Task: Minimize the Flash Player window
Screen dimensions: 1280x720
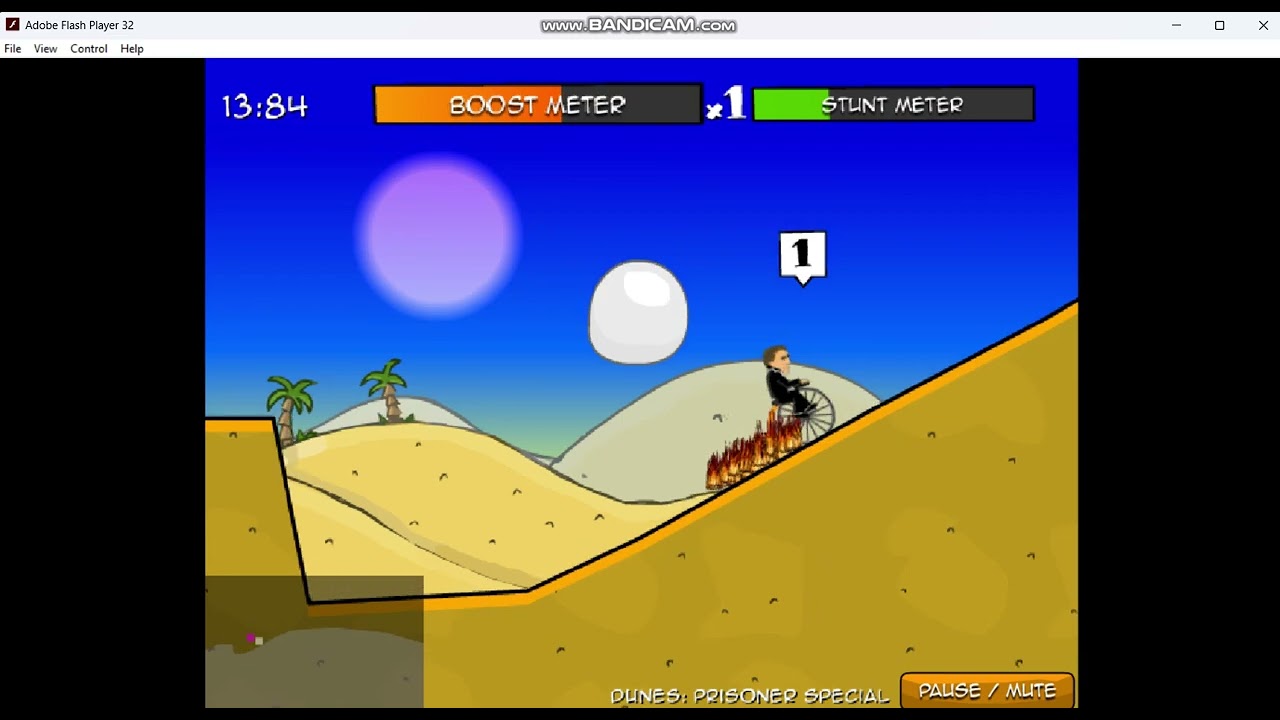Action: point(1177,25)
